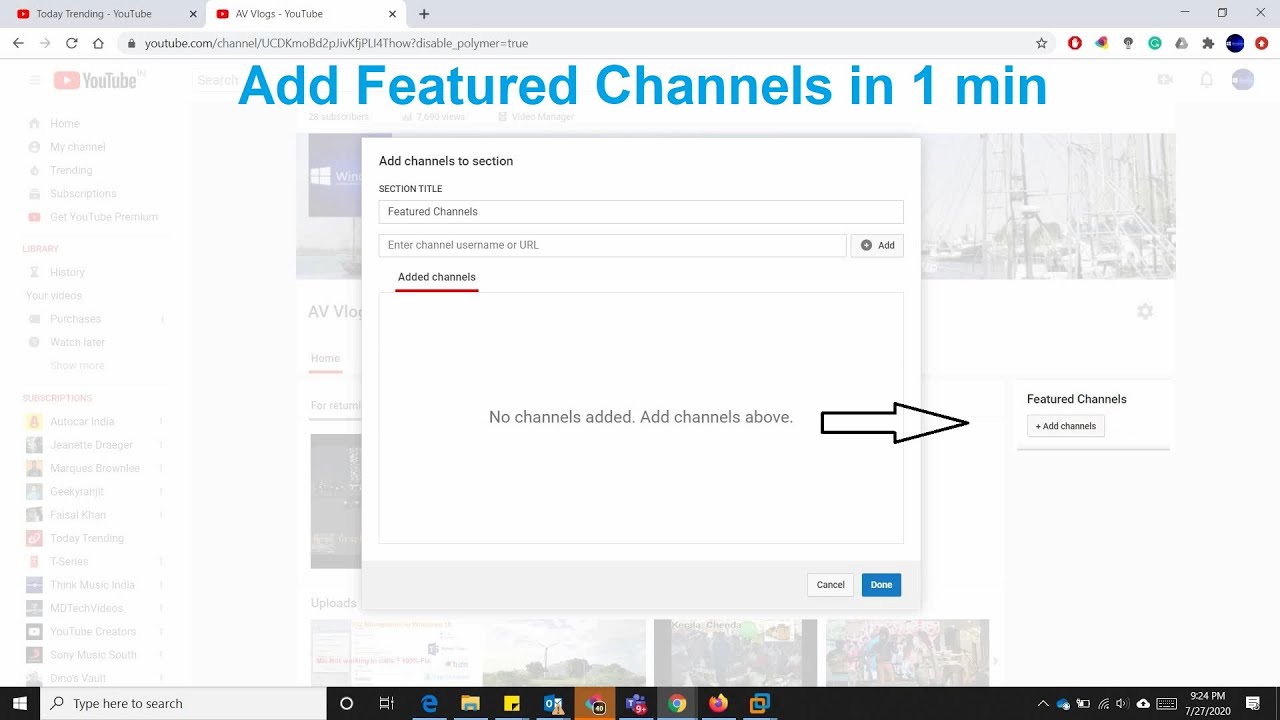Image resolution: width=1280 pixels, height=720 pixels.
Task: Open History in the Library section
Action: click(x=67, y=272)
